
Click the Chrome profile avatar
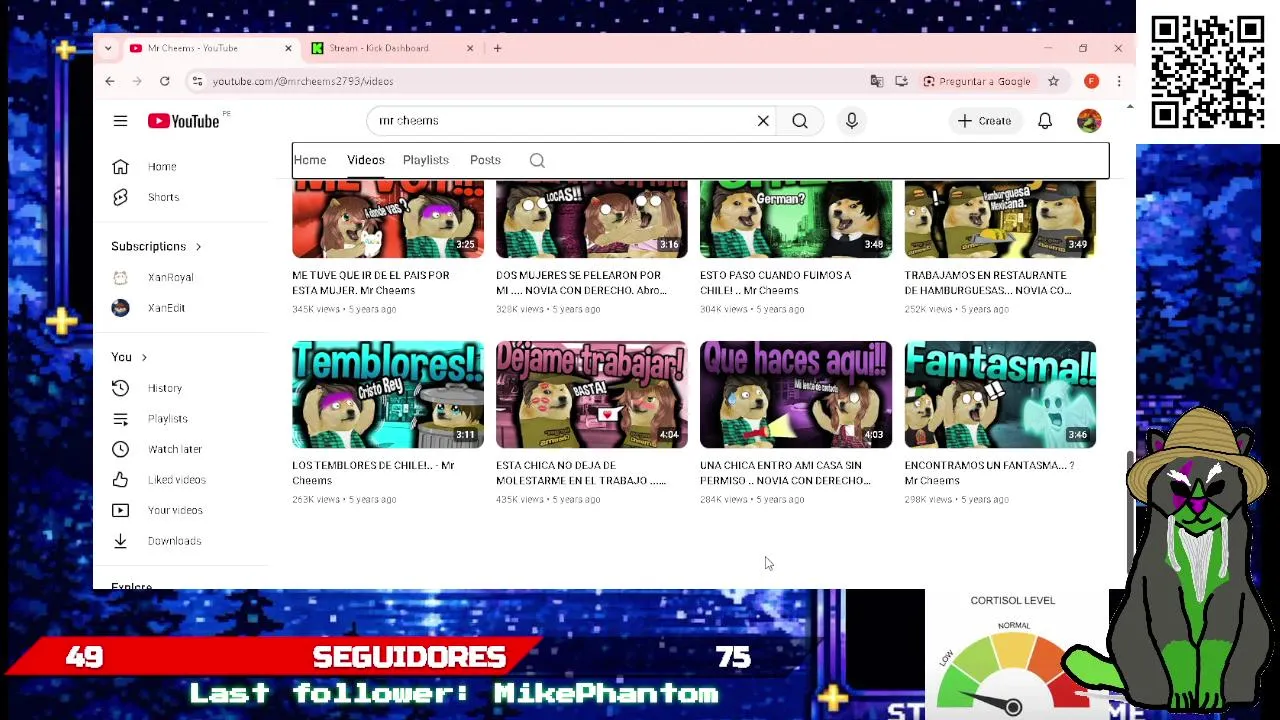click(1091, 81)
